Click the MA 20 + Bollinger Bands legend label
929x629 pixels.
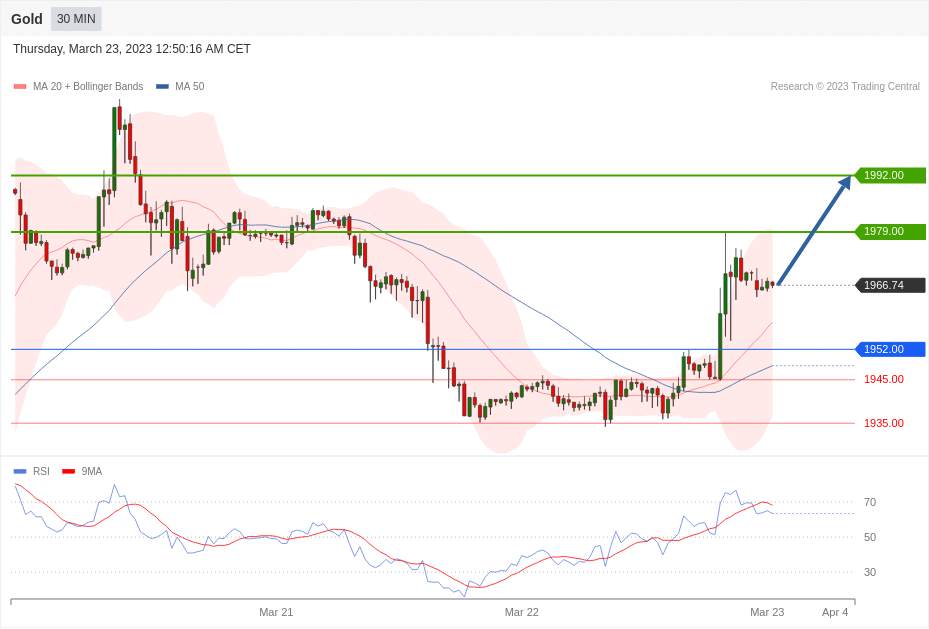point(88,86)
